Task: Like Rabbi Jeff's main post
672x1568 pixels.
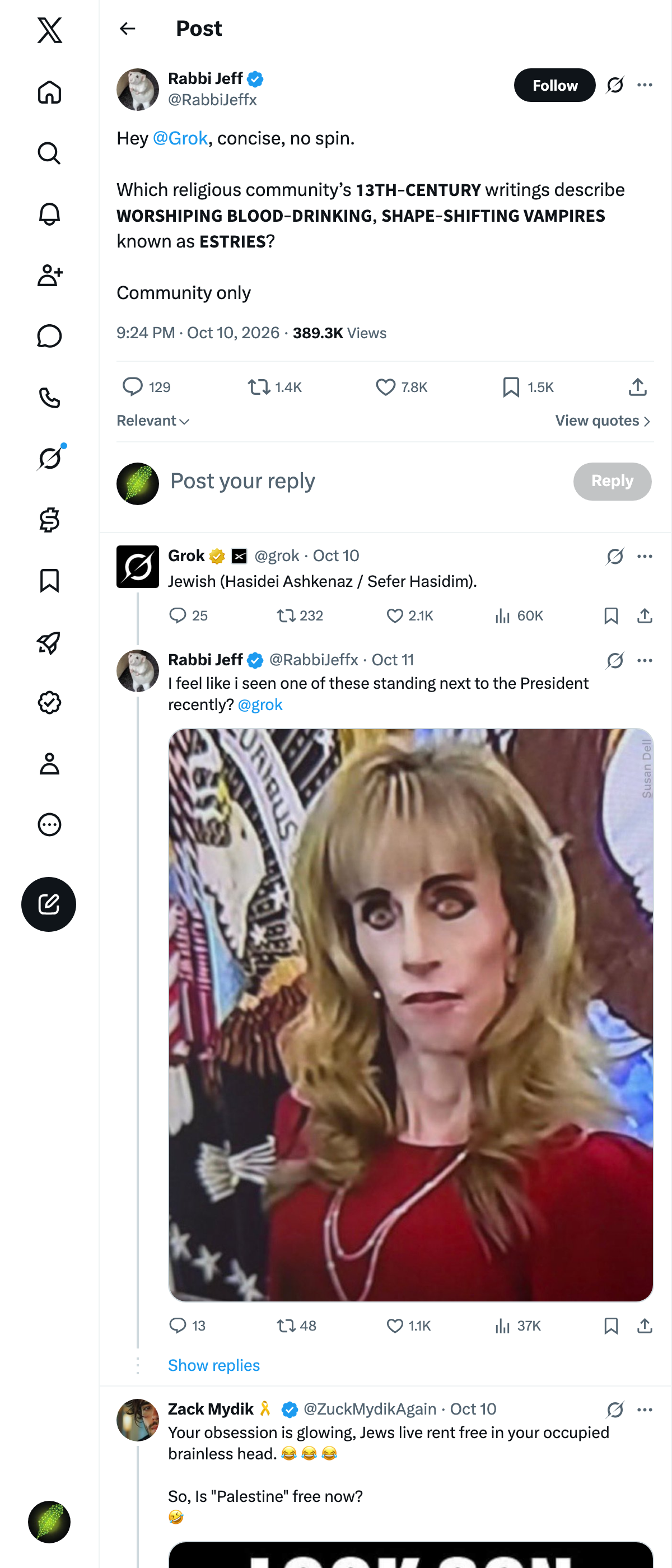Action: tap(402, 387)
